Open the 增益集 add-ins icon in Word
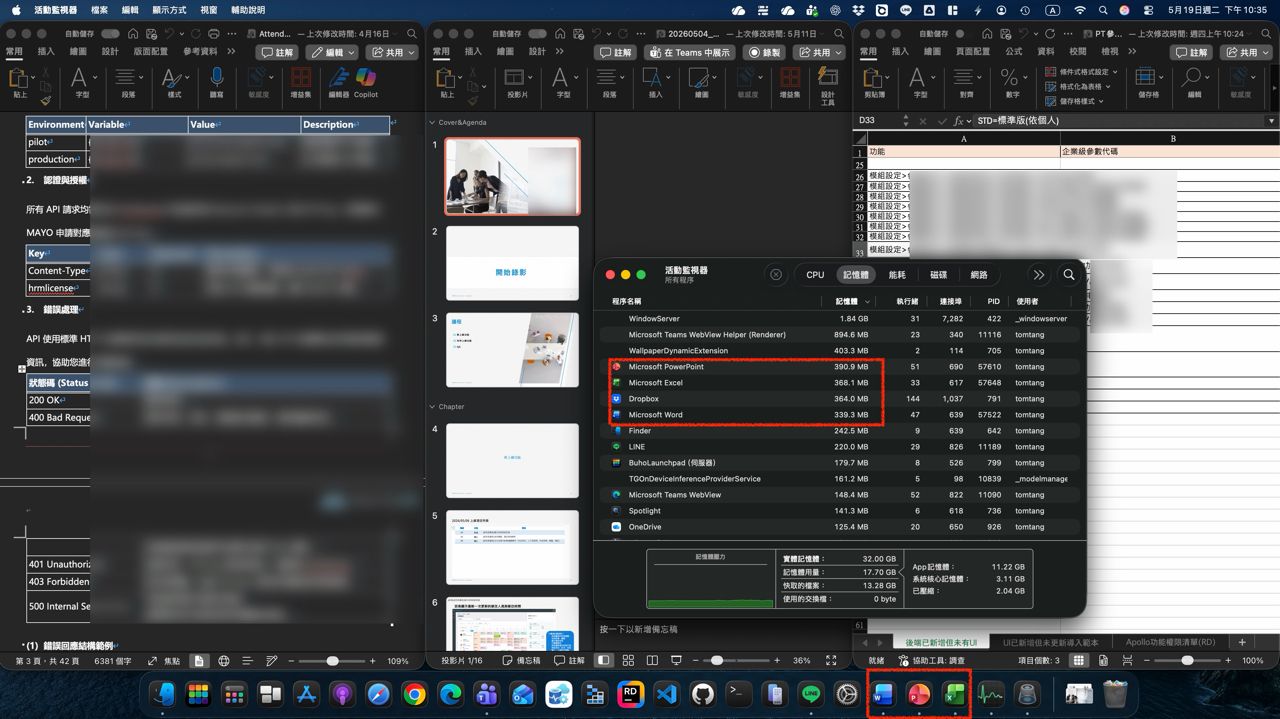 300,82
